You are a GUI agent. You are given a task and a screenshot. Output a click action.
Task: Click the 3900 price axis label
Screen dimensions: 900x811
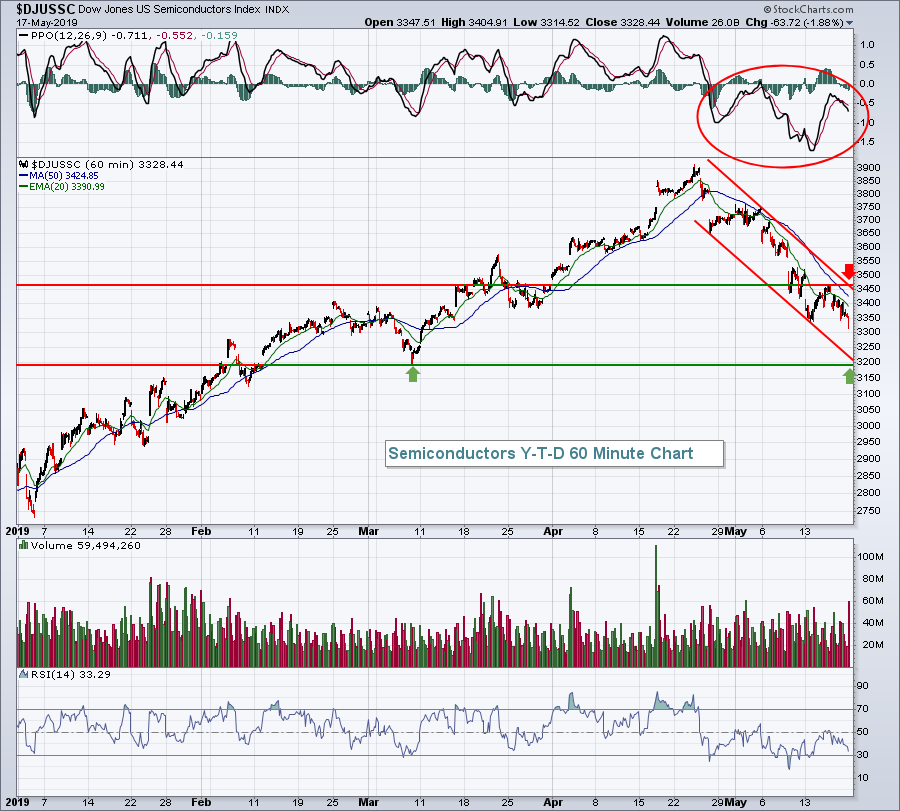pyautogui.click(x=868, y=168)
